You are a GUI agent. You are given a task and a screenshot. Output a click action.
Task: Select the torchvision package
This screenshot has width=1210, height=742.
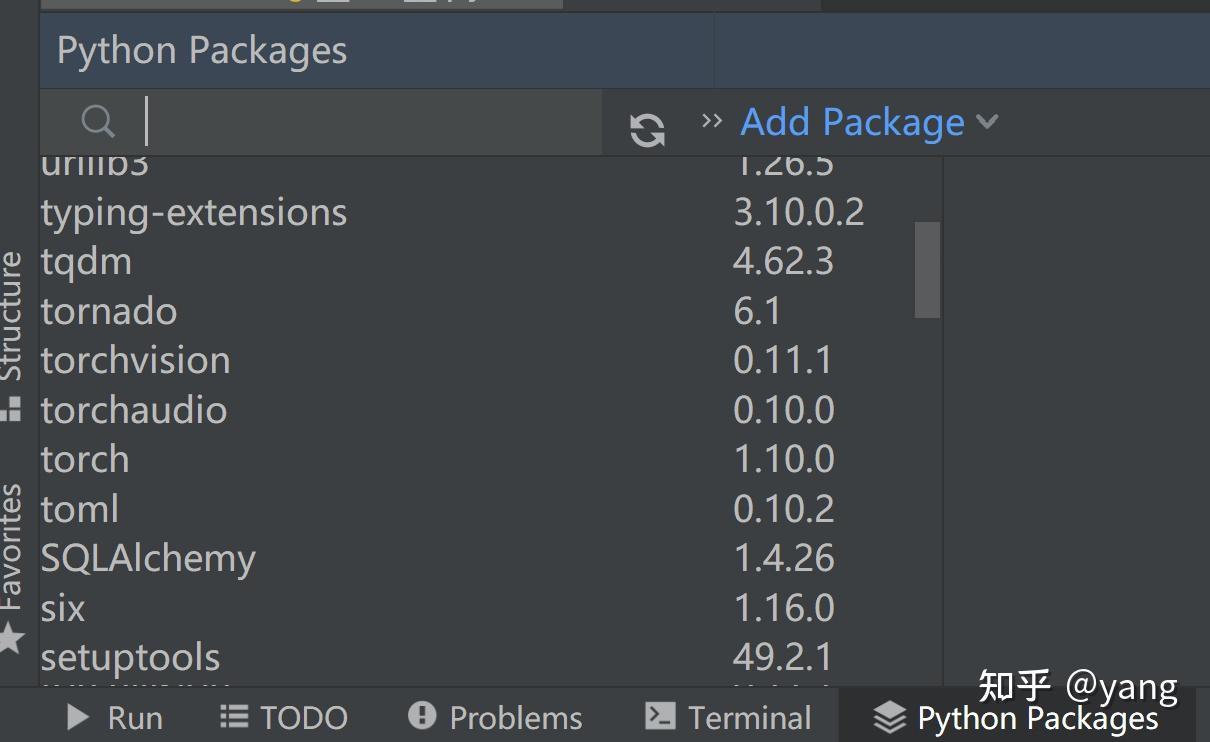click(136, 360)
